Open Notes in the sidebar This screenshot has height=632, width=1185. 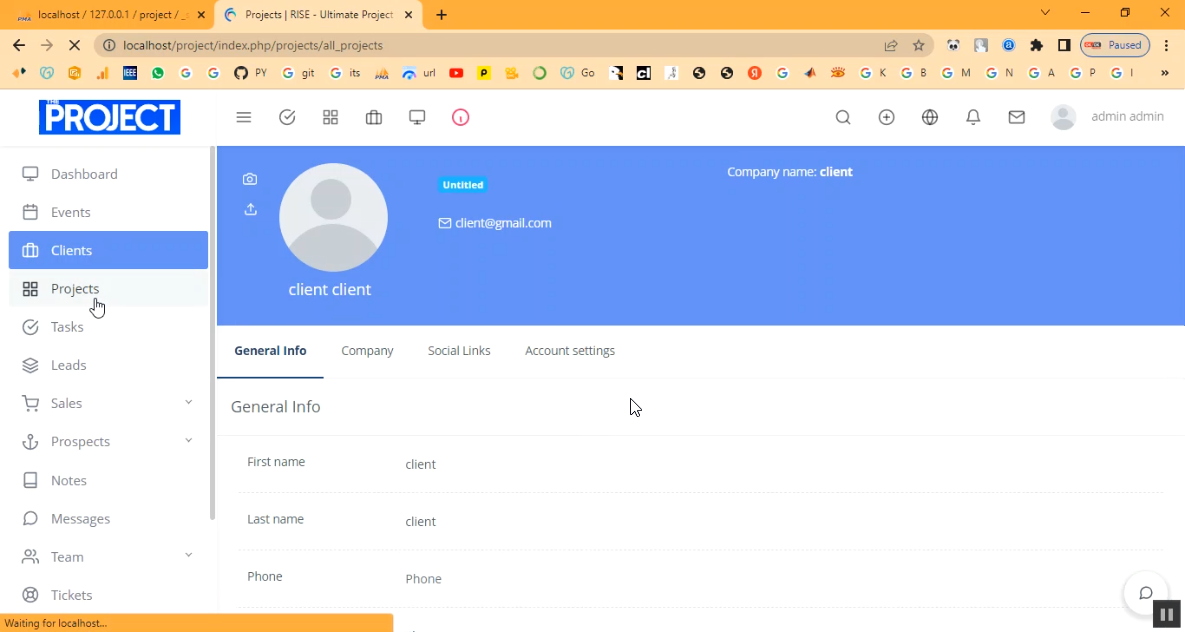pos(108,480)
